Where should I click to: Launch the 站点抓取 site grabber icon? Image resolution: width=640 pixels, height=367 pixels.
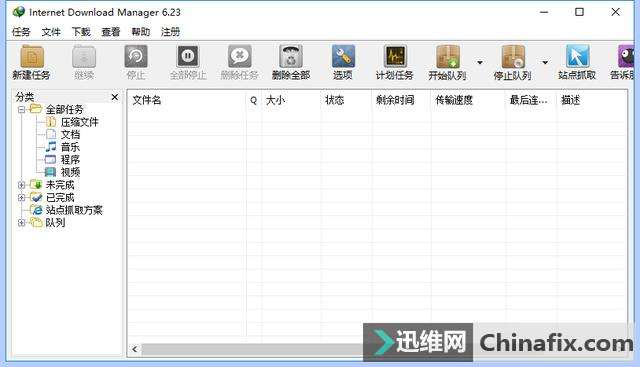point(577,56)
